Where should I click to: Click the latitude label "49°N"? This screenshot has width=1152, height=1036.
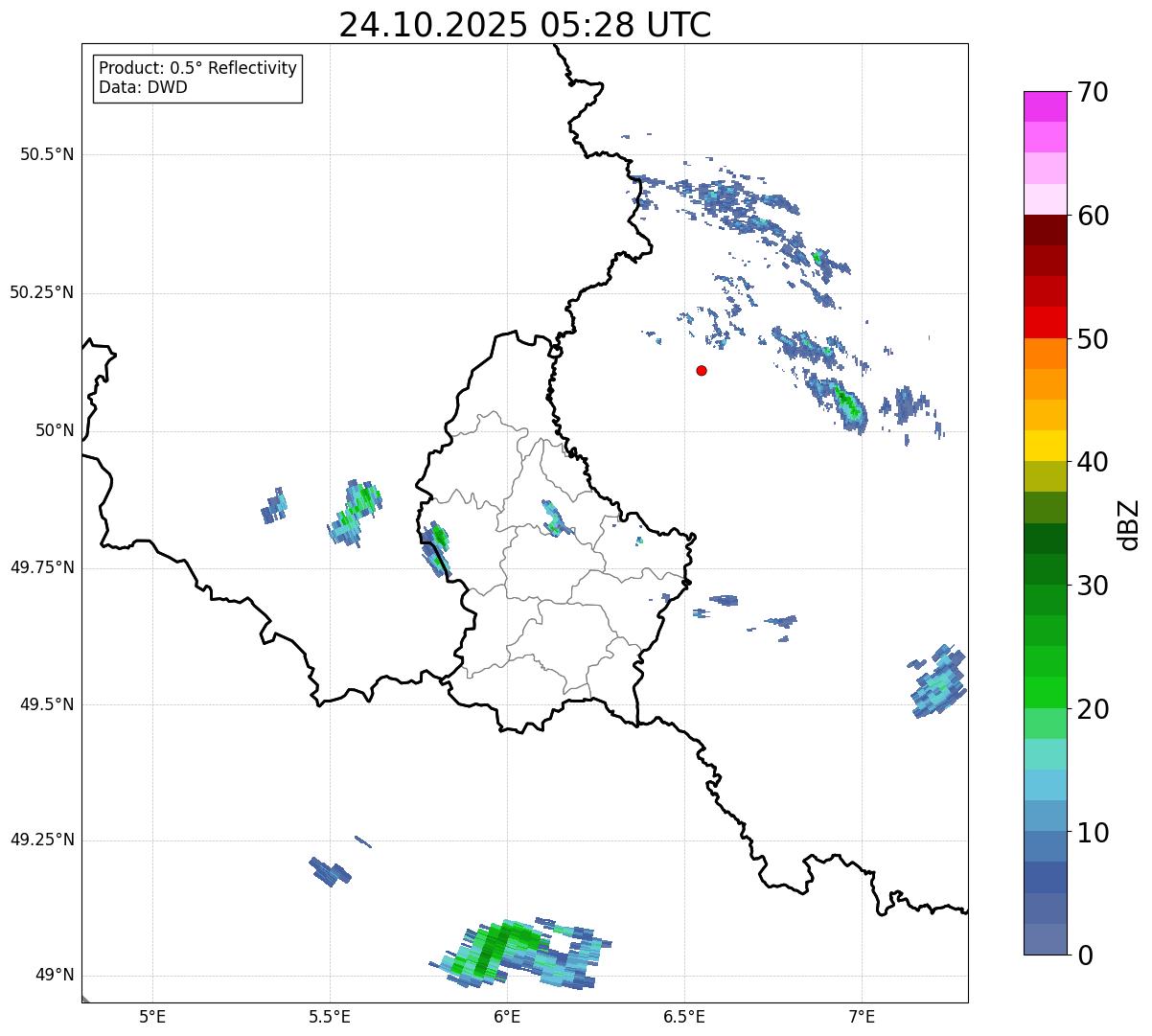pos(55,976)
